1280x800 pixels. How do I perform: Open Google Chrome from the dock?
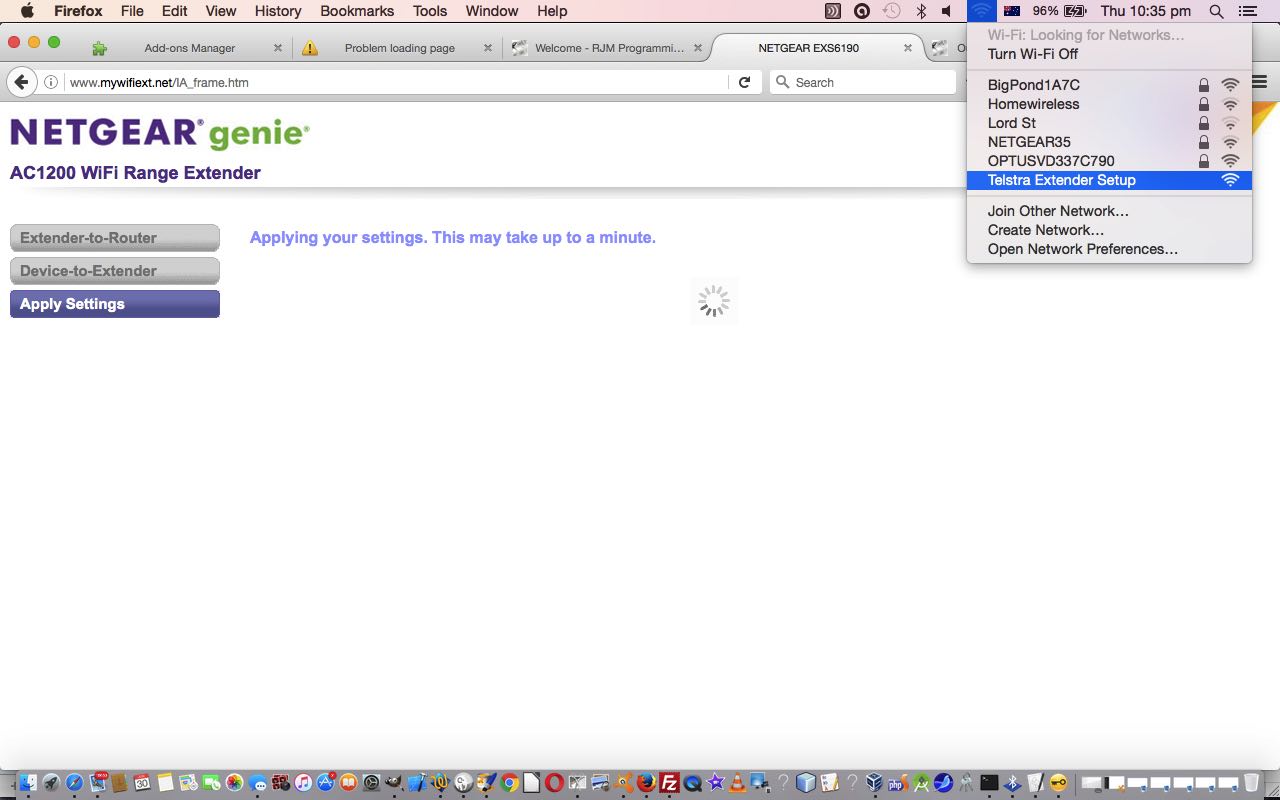510,783
